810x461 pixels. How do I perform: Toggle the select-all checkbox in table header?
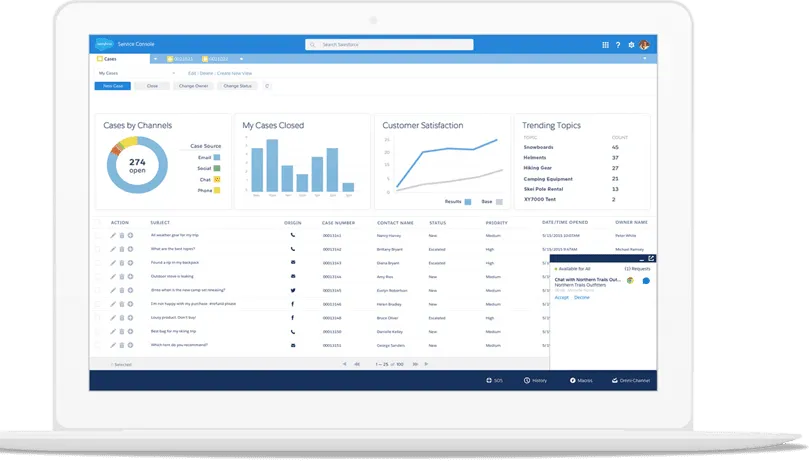point(97,223)
